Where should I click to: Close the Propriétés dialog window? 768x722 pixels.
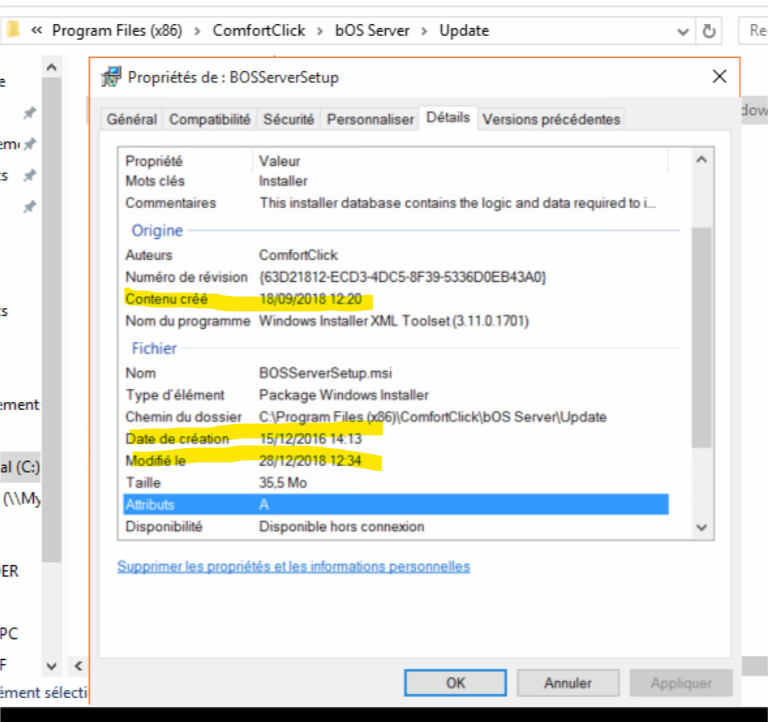click(x=718, y=77)
